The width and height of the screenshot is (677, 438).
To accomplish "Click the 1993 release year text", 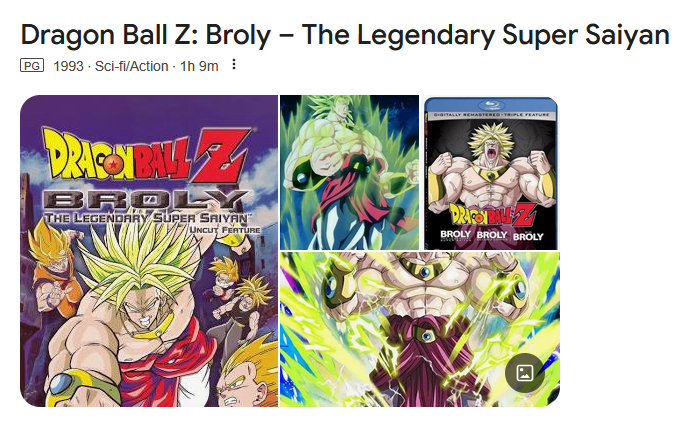I will click(x=68, y=66).
